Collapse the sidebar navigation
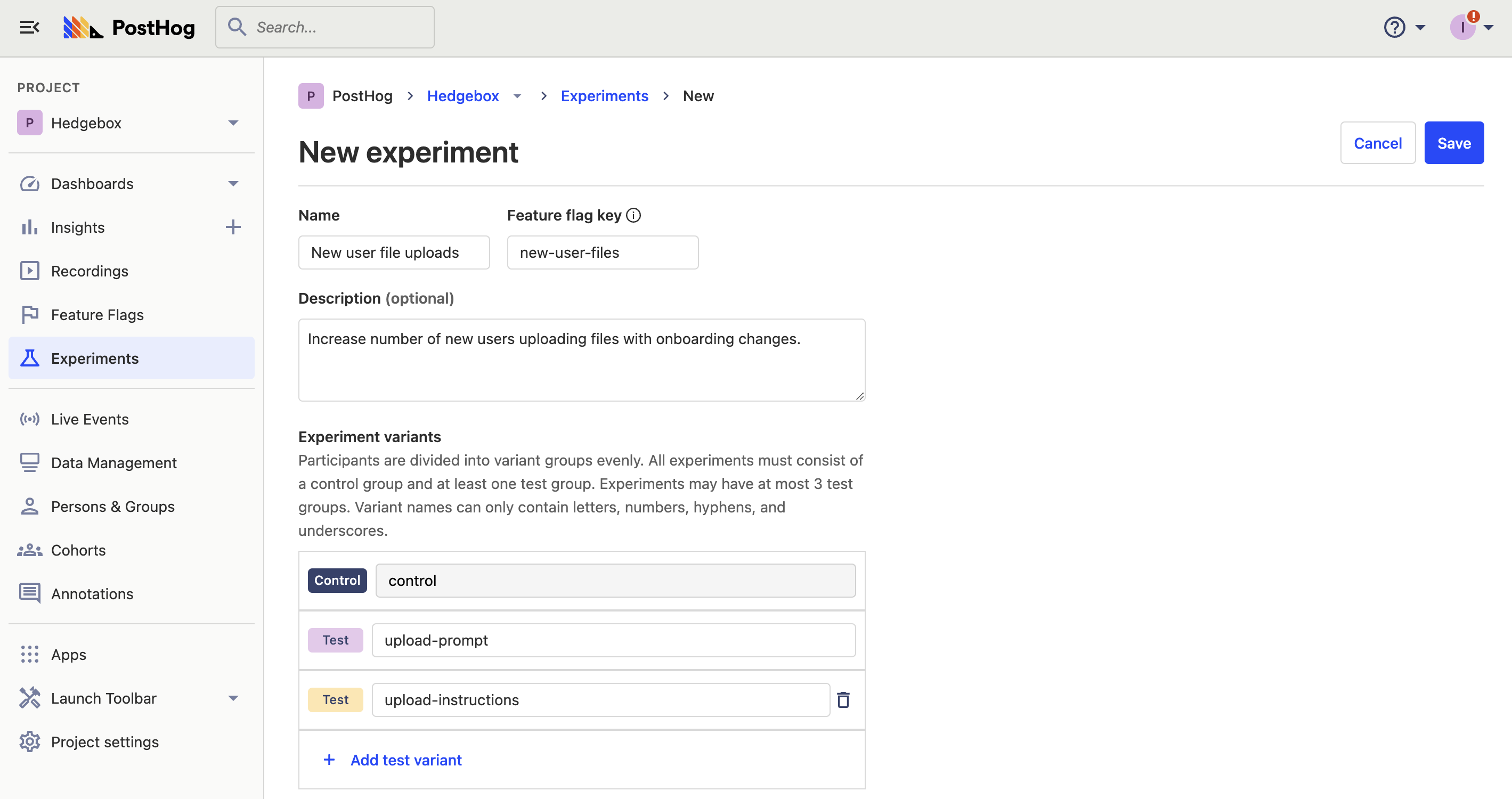The height and width of the screenshot is (799, 1512). point(29,27)
